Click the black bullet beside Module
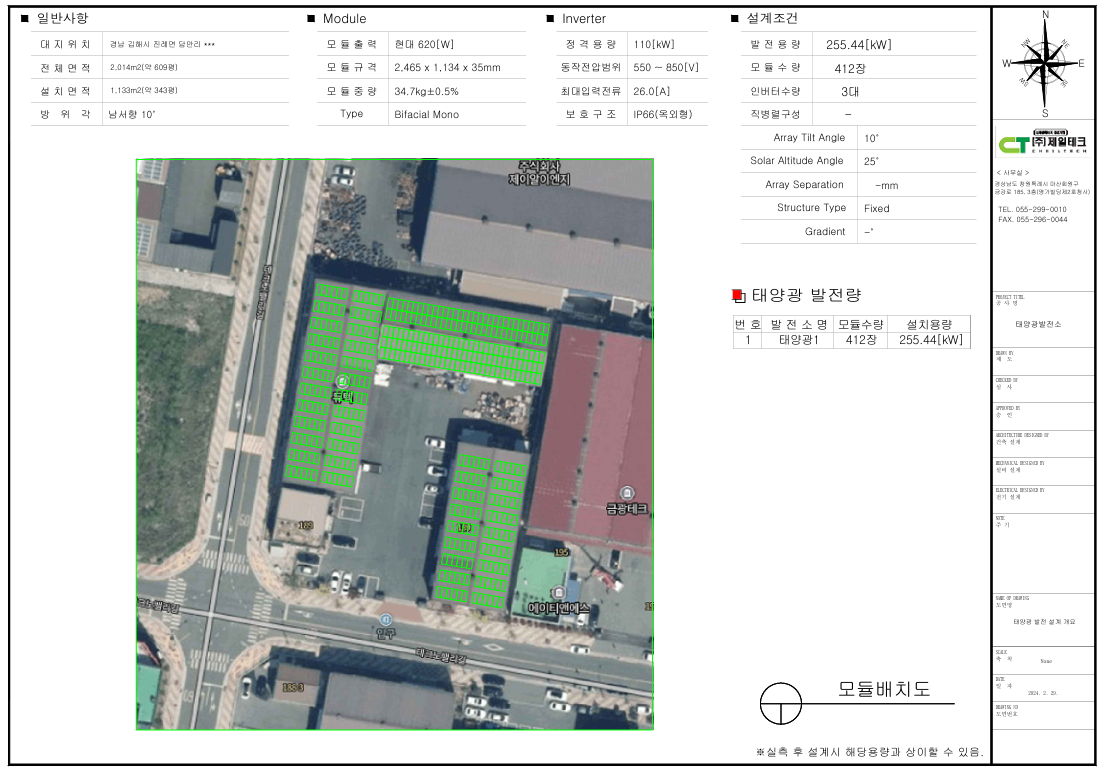Image resolution: width=1104 pixels, height=773 pixels. pos(311,19)
